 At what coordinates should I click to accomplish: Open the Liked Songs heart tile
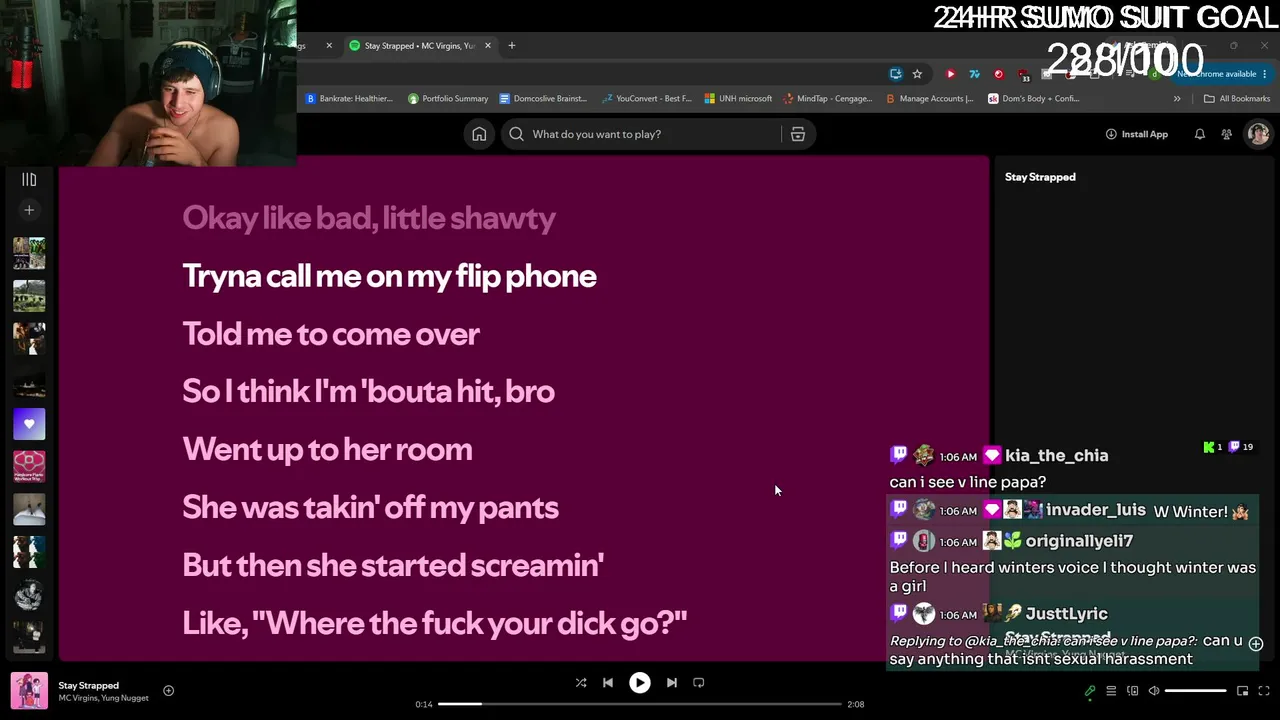pos(29,424)
